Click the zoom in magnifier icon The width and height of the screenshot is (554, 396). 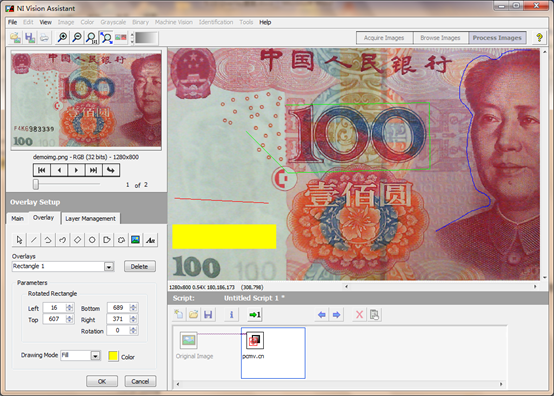tap(62, 37)
